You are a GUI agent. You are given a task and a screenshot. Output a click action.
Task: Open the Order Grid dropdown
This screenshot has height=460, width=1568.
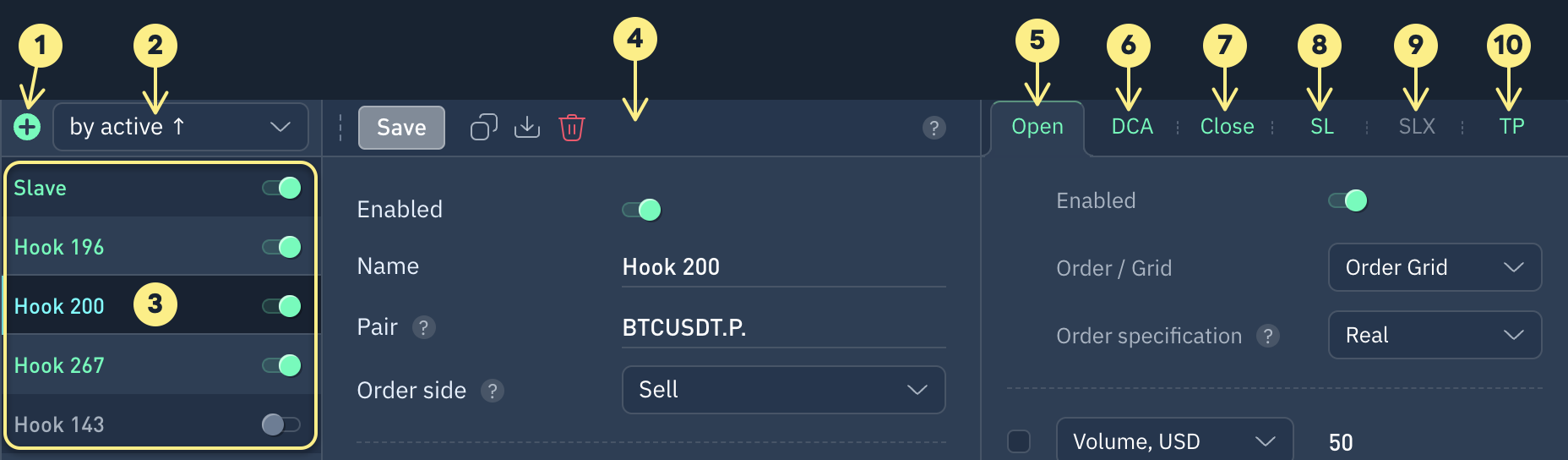pyautogui.click(x=1435, y=267)
